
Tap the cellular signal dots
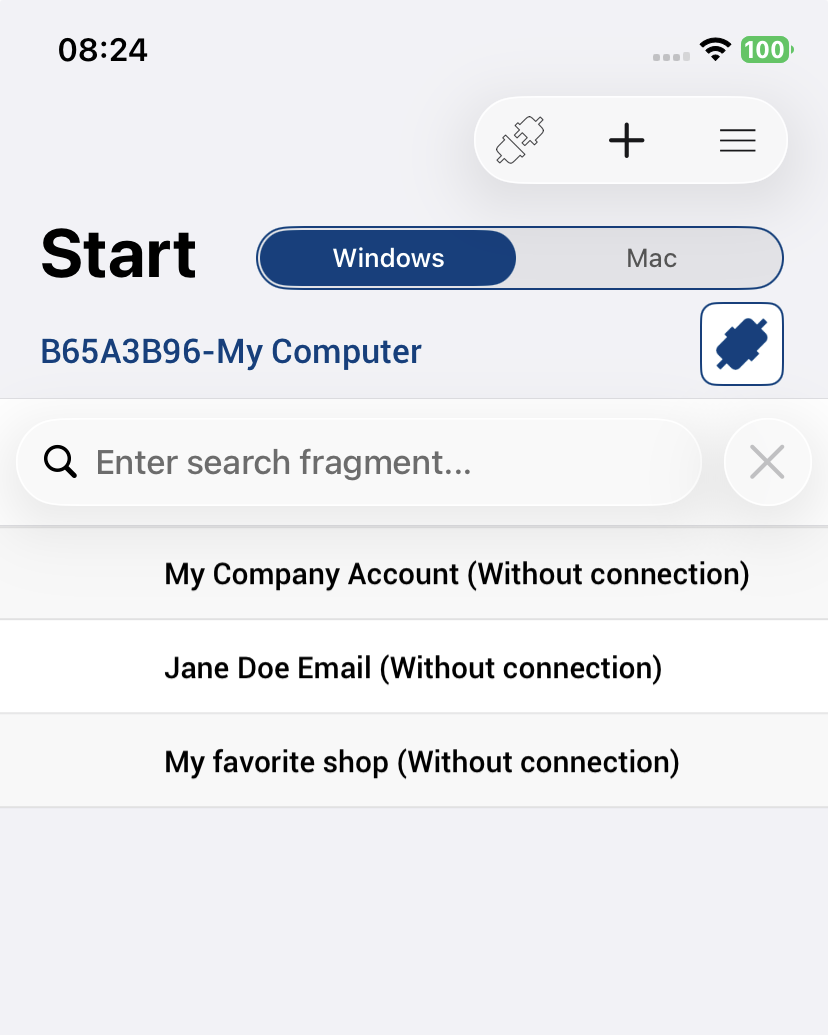(671, 56)
